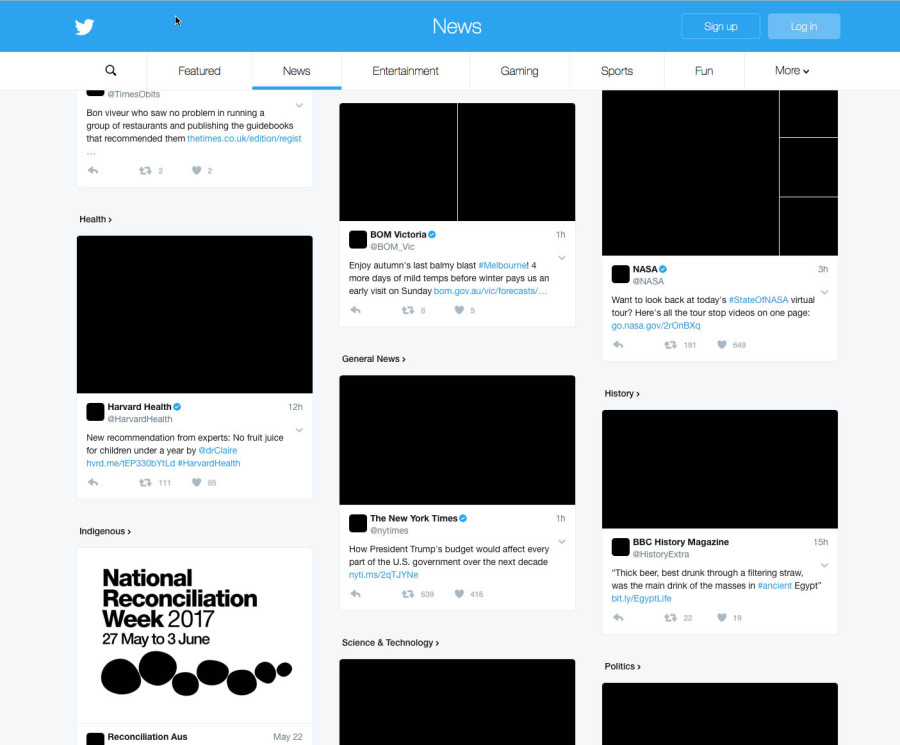Image resolution: width=900 pixels, height=745 pixels.
Task: Reply to the Harvard Health tweet
Action: 93,483
